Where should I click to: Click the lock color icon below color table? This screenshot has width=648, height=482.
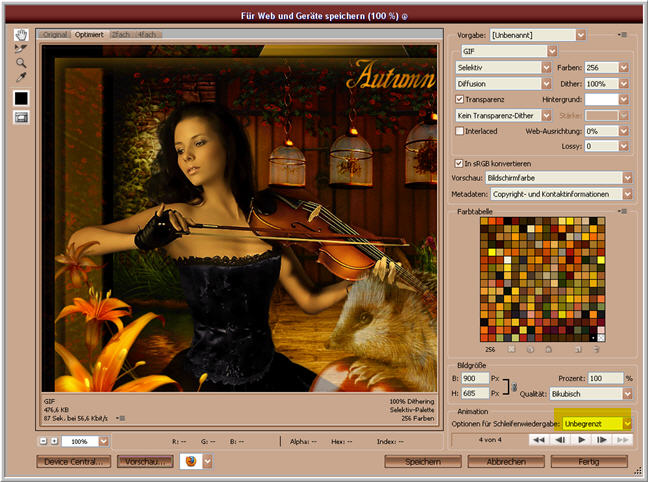point(548,349)
